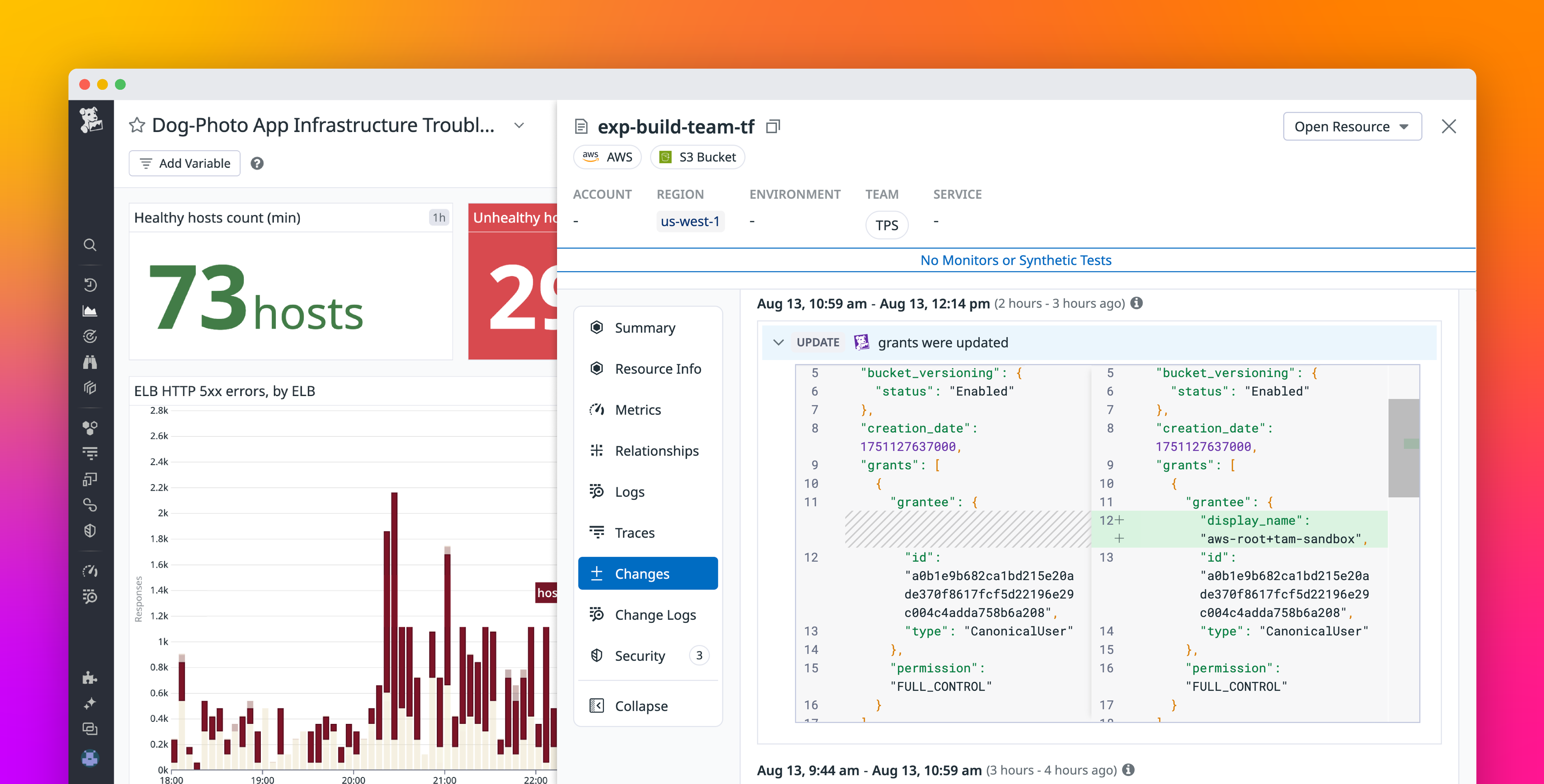
Task: Click the No Monitors or Synthetic Tests link
Action: click(x=1016, y=260)
